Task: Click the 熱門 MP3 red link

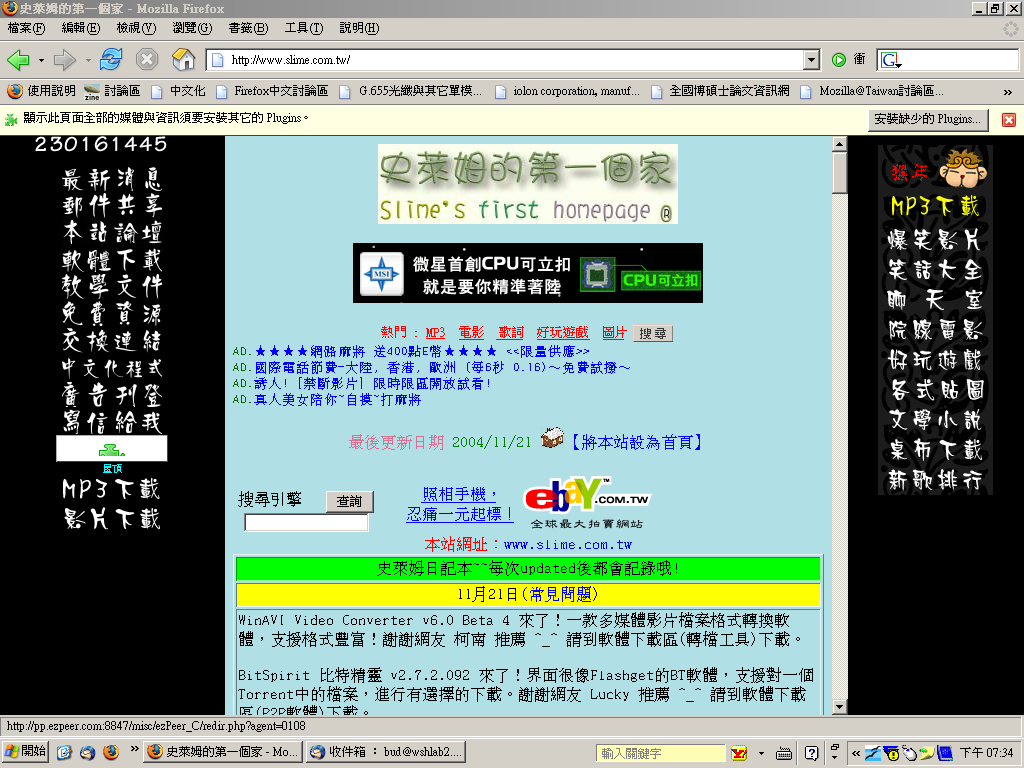Action: [435, 333]
